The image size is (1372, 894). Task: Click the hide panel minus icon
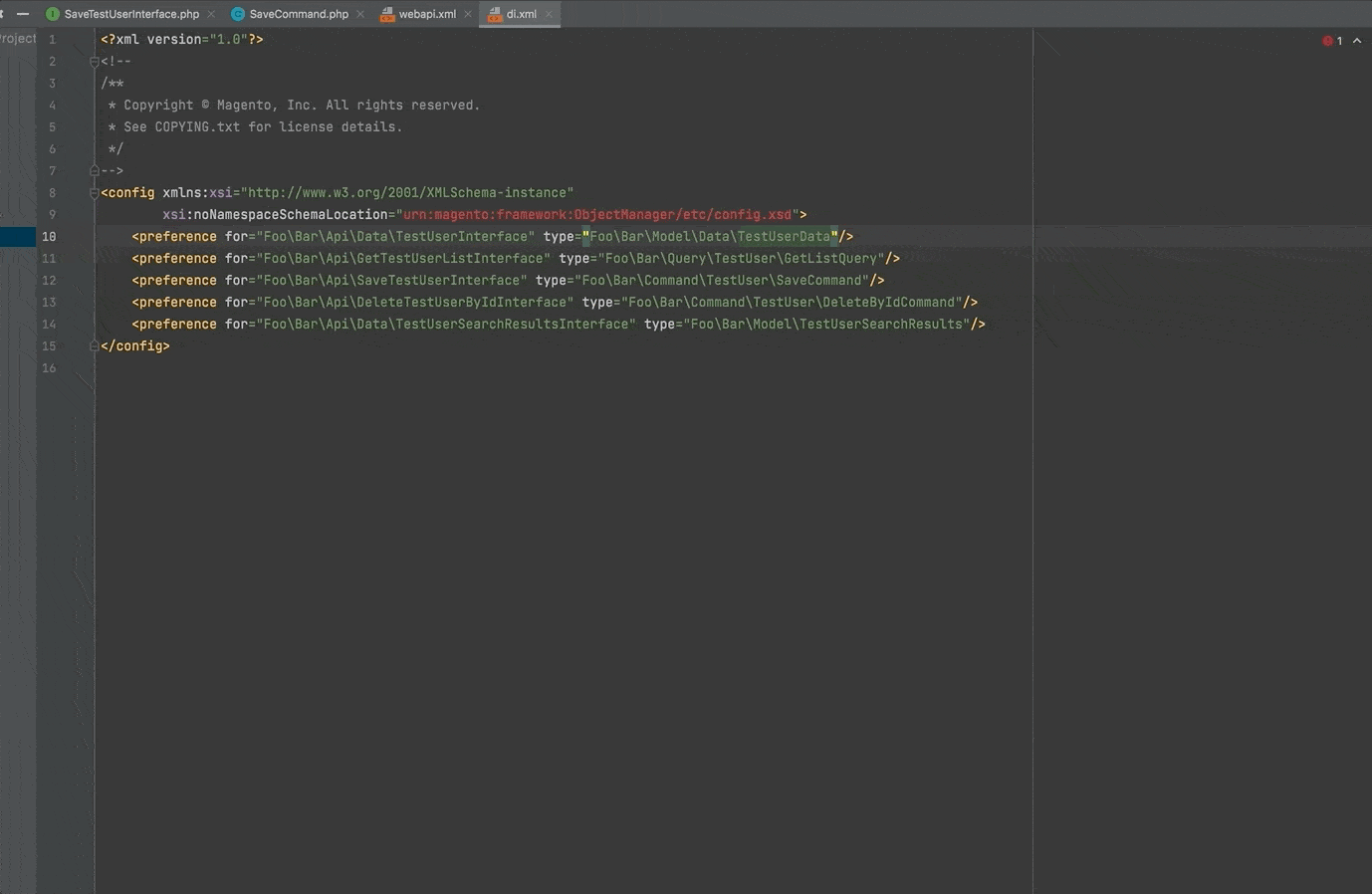coord(23,14)
